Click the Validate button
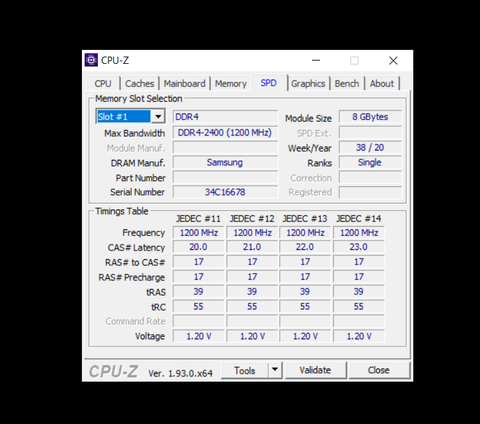This screenshot has width=480, height=424. pos(315,370)
